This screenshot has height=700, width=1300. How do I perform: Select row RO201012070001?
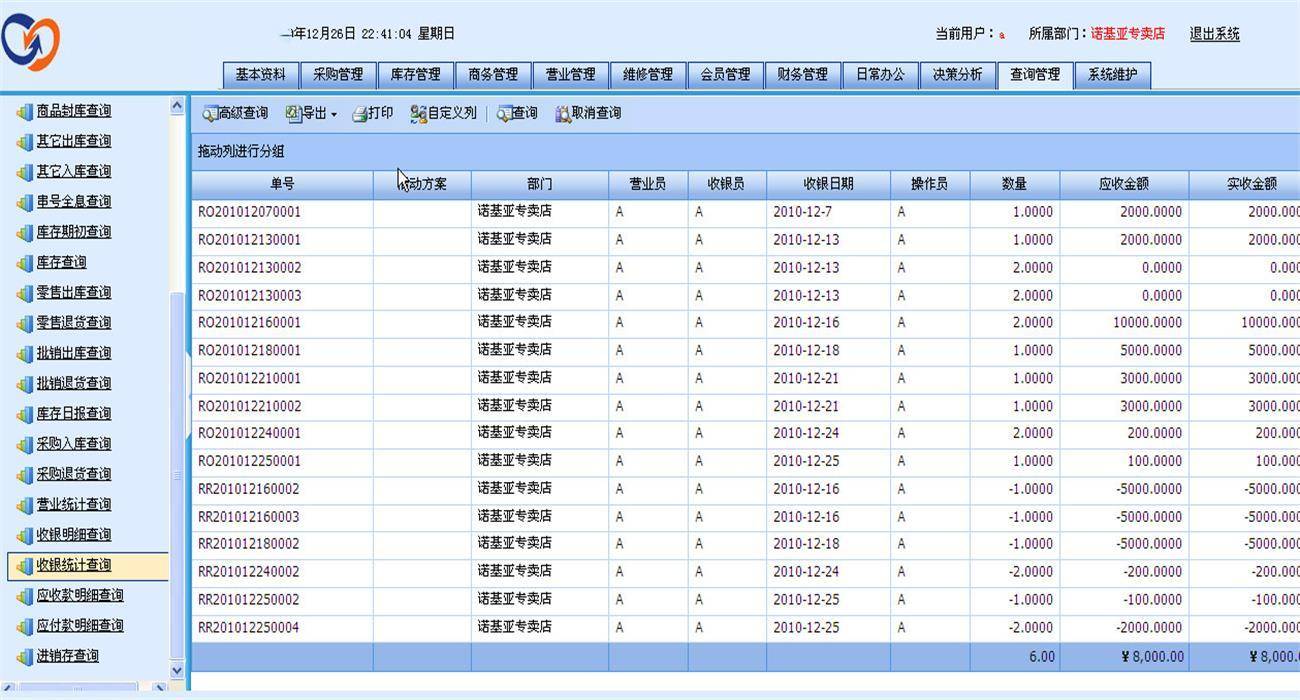coord(745,212)
